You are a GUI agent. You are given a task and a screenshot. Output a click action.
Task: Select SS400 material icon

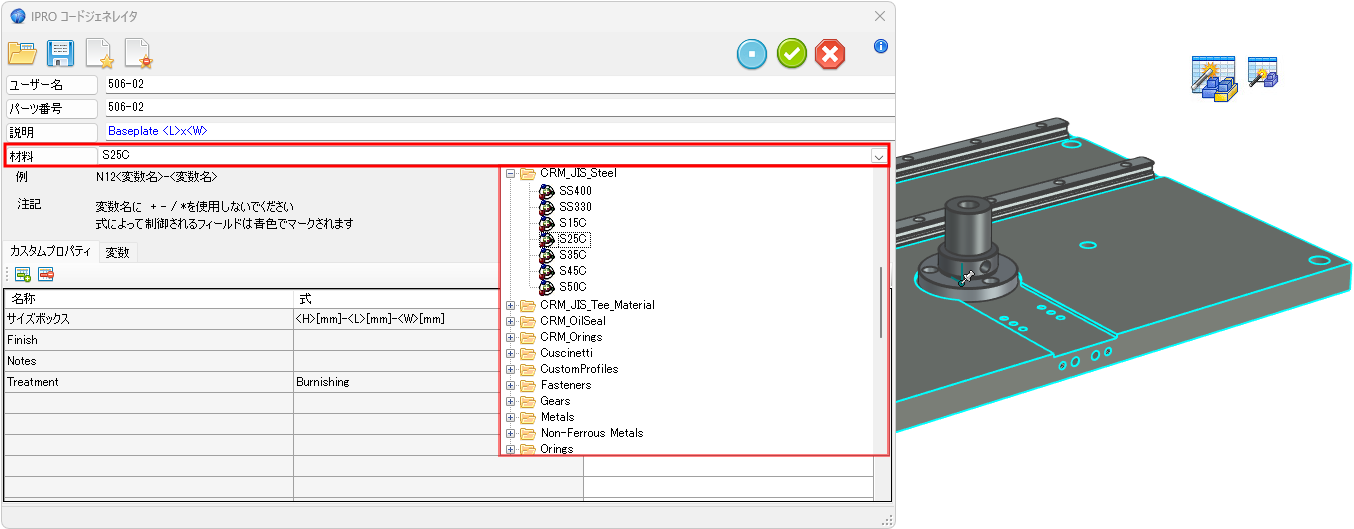click(x=547, y=190)
